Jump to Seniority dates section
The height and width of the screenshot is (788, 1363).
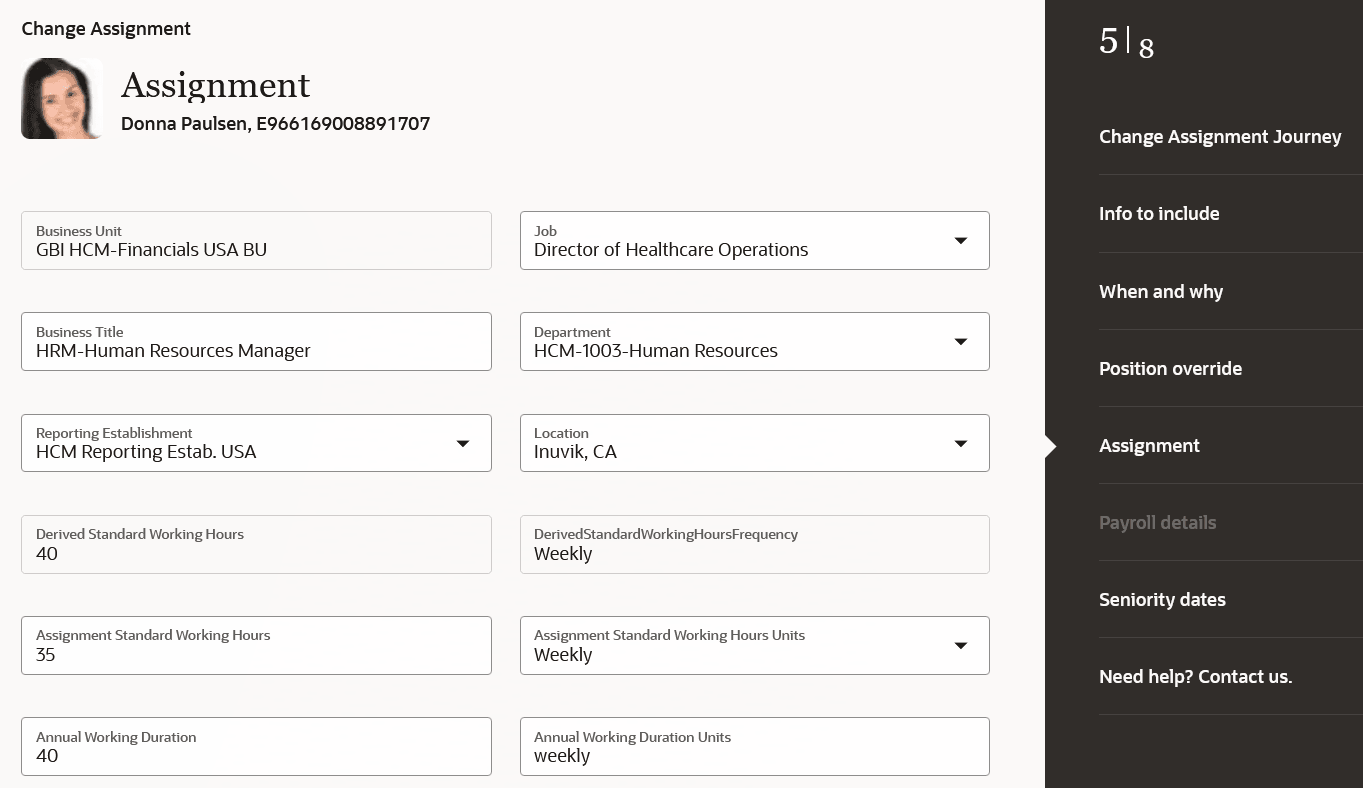pos(1162,600)
